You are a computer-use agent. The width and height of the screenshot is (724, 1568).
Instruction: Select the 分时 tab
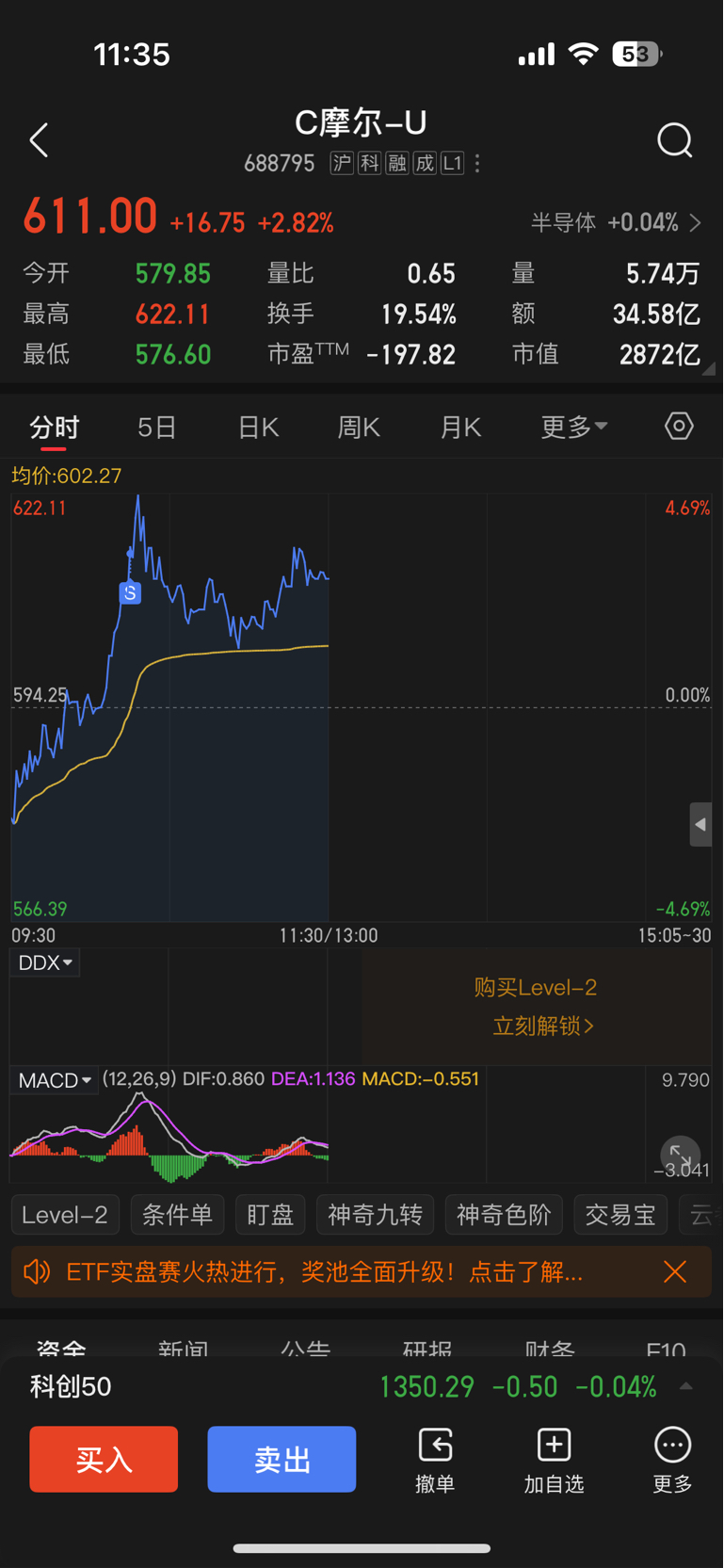click(54, 428)
